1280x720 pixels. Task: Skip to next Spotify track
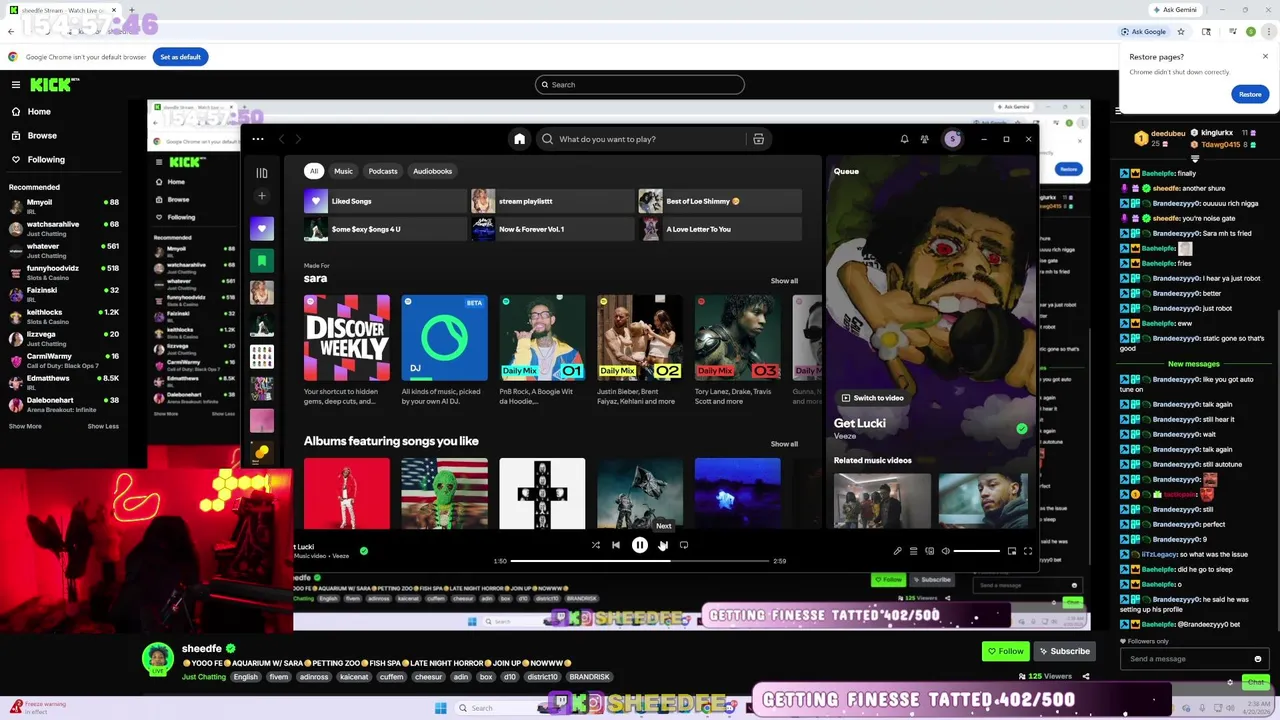(663, 545)
